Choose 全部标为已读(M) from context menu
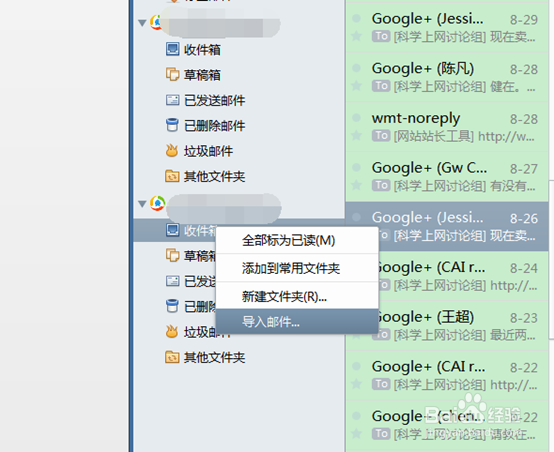This screenshot has height=452, width=554. coord(297,240)
